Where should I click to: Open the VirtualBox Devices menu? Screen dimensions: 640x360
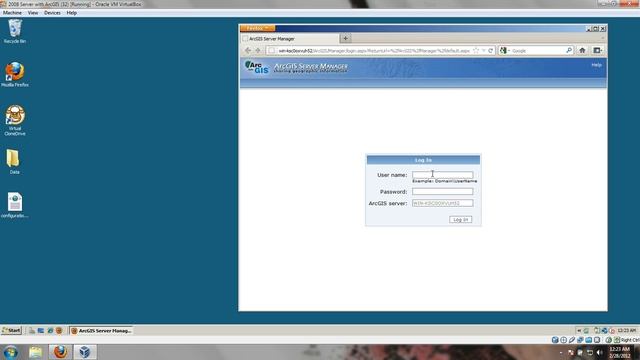pos(52,13)
